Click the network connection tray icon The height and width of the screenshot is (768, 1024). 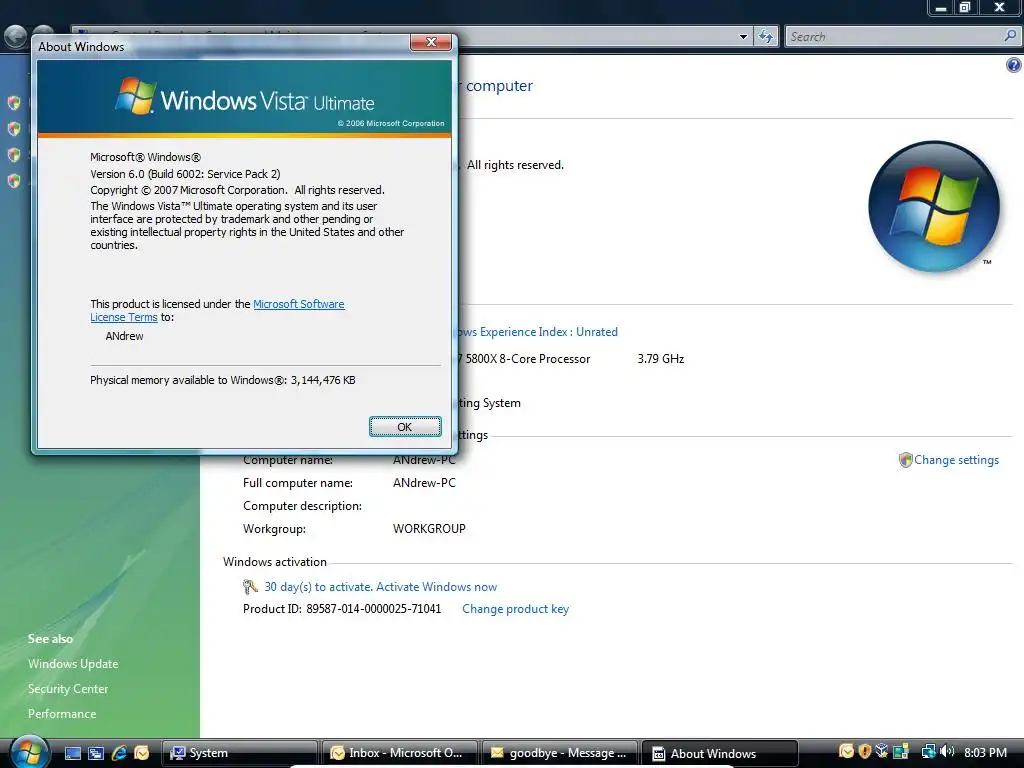pos(928,752)
